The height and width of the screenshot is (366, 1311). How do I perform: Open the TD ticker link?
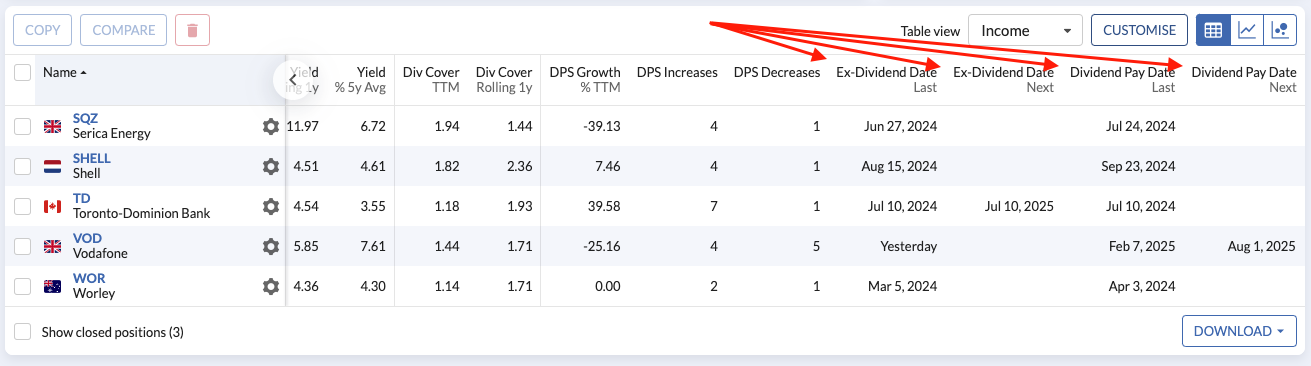81,198
